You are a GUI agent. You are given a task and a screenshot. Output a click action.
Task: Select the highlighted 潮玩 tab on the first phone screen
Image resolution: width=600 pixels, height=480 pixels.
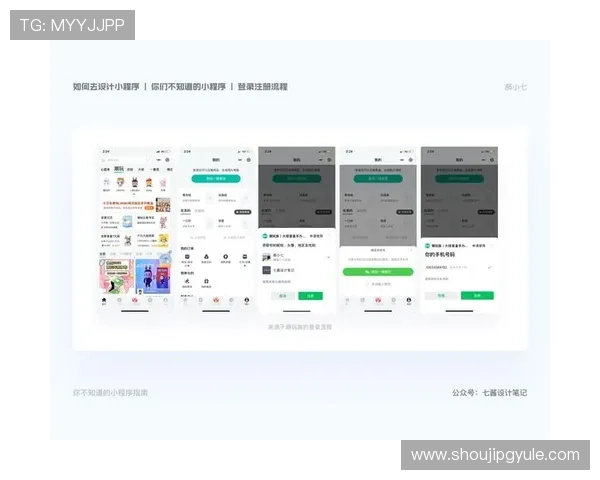pos(119,169)
